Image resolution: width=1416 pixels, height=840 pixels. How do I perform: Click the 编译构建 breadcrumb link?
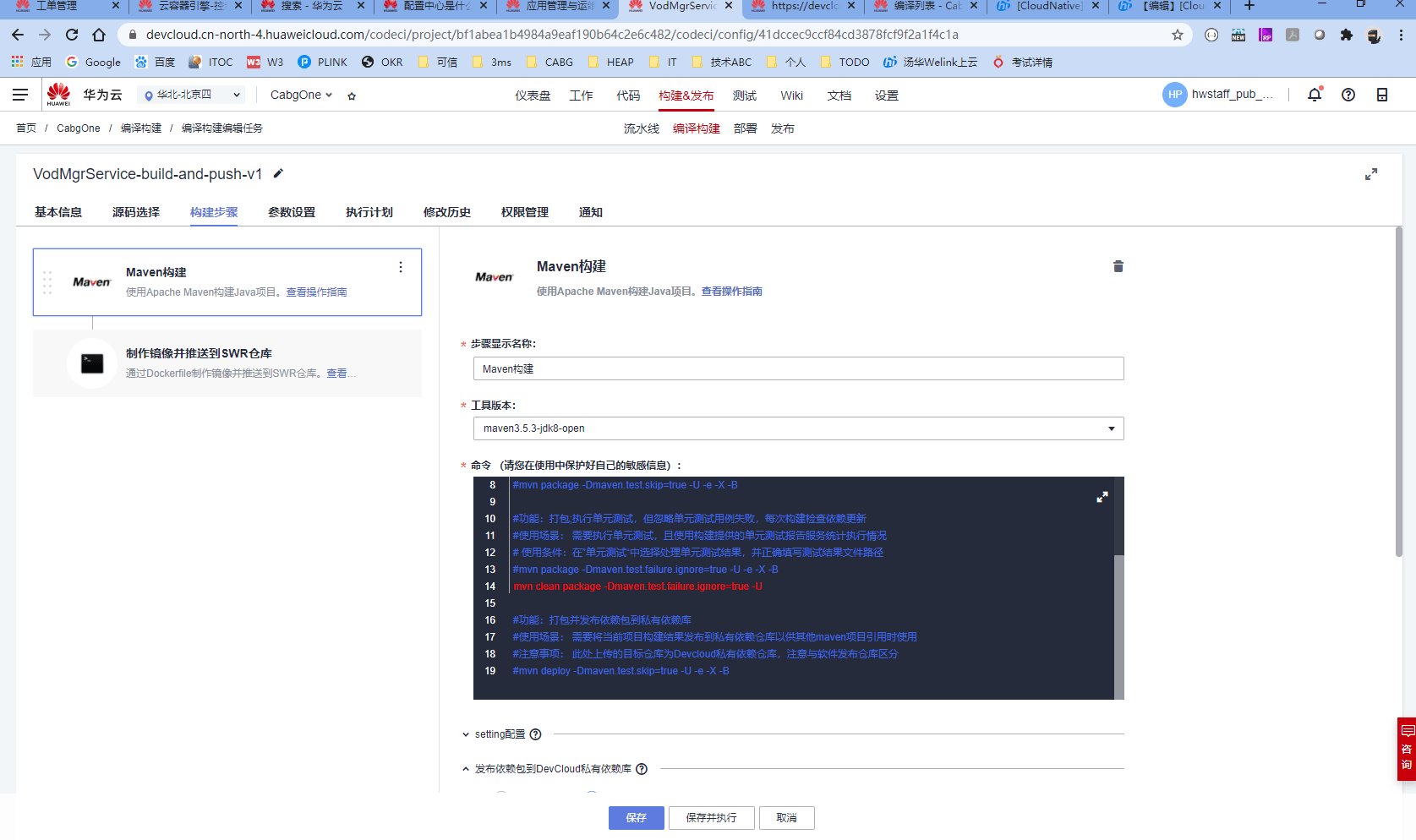pyautogui.click(x=141, y=128)
